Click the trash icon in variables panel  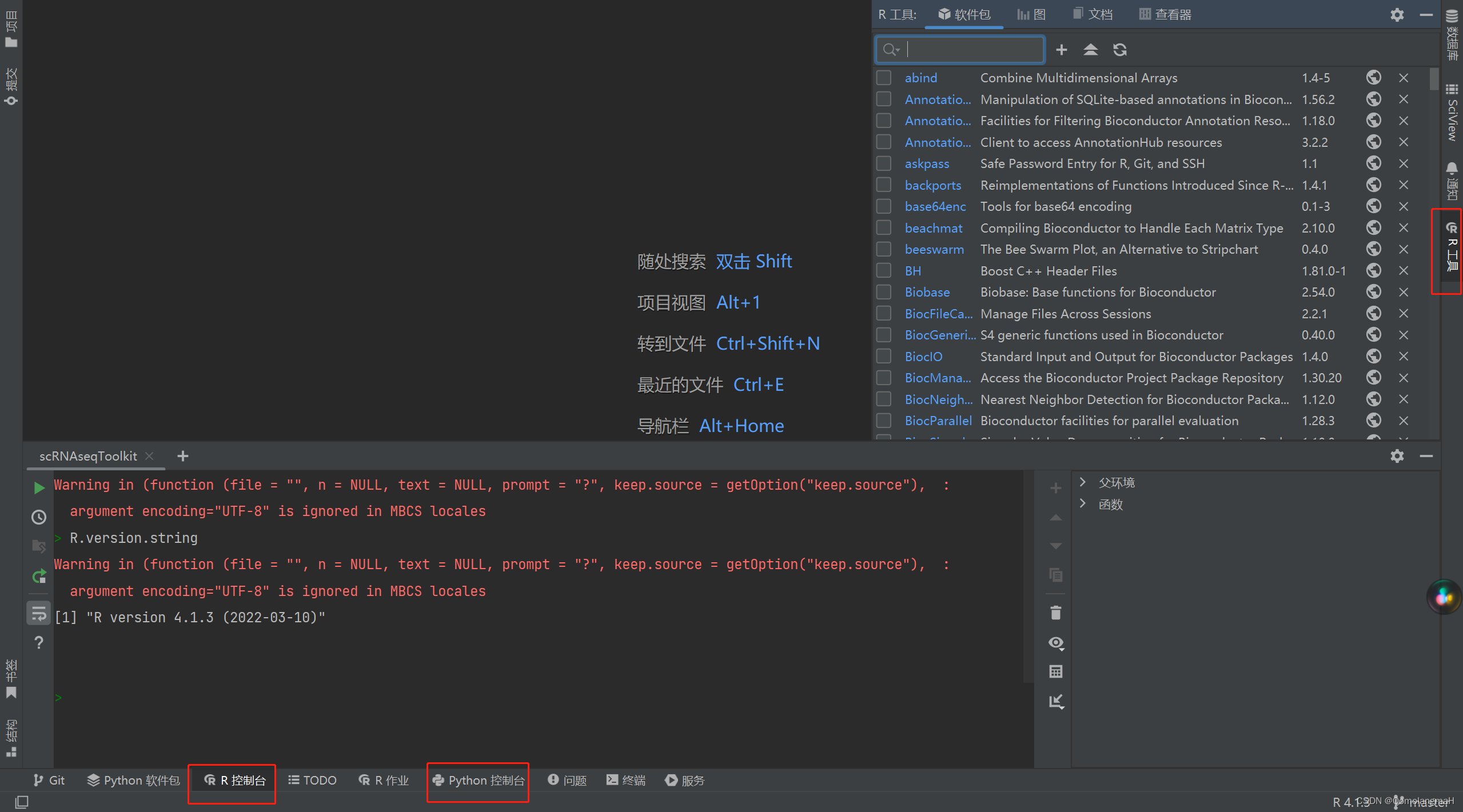[x=1055, y=613]
